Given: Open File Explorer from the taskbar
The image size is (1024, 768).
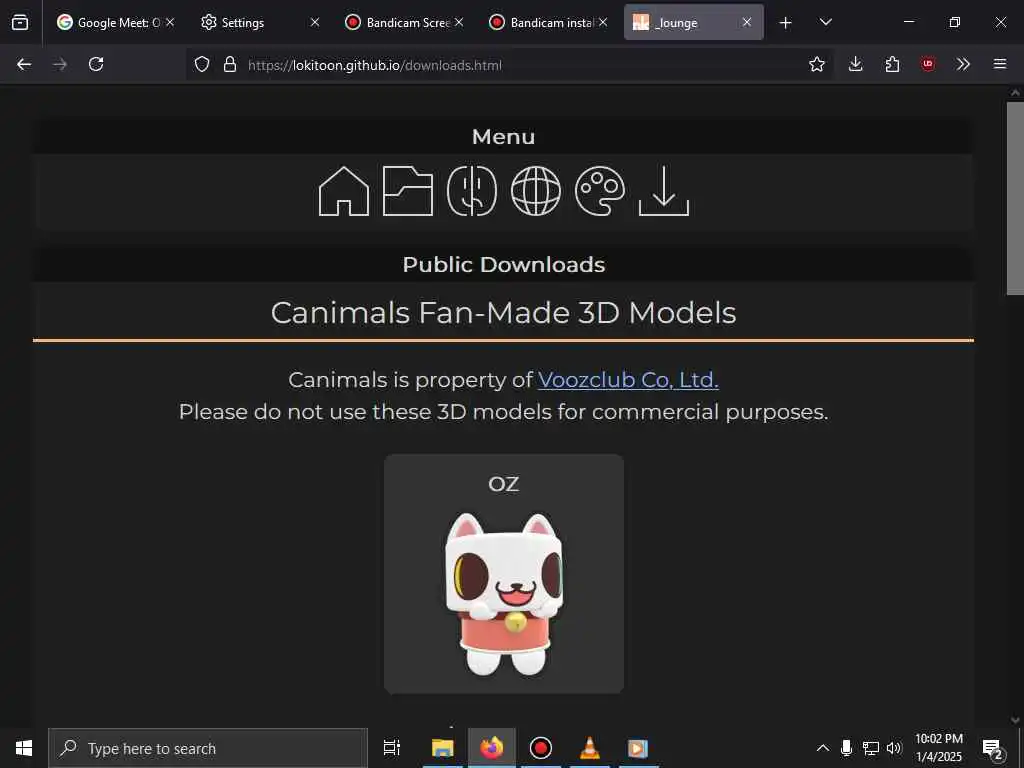Looking at the screenshot, I should 442,748.
